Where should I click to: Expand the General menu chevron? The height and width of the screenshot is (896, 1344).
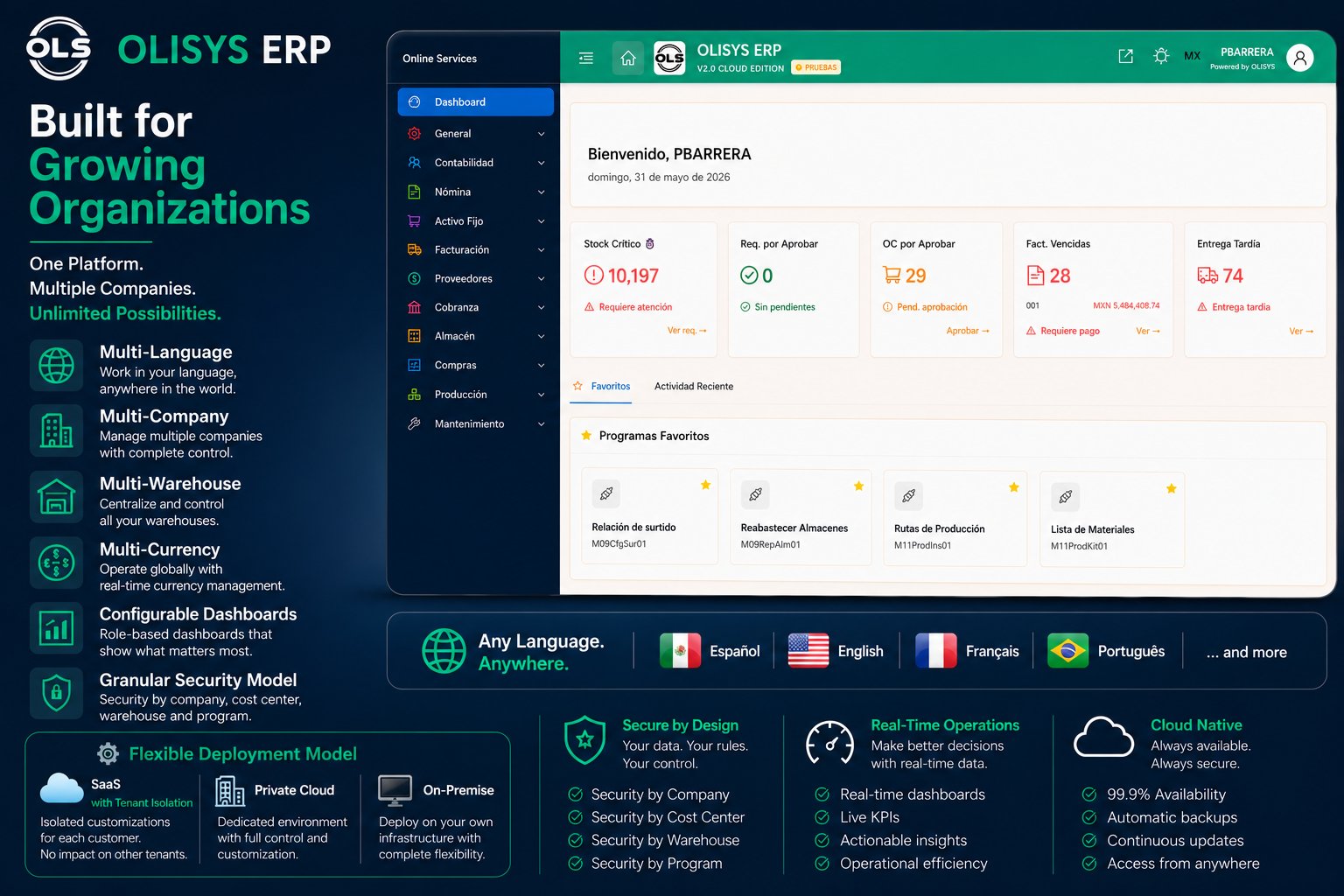[x=541, y=134]
